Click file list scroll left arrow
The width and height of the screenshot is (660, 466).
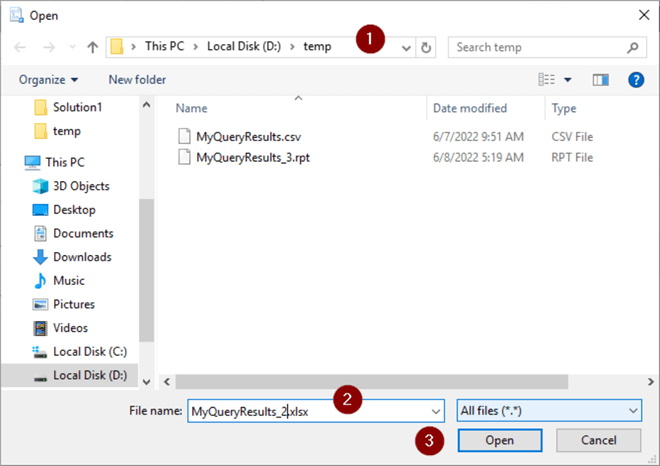[x=167, y=382]
